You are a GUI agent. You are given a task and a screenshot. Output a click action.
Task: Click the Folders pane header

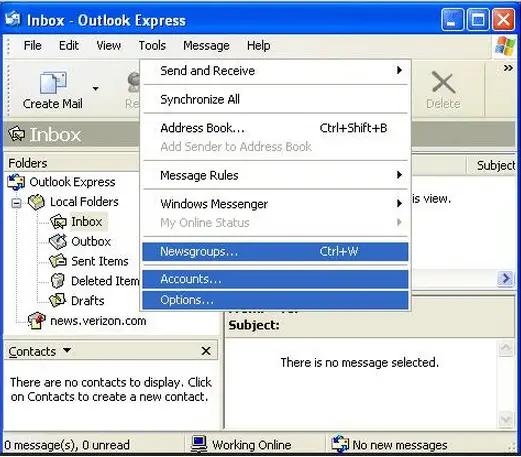(x=72, y=163)
